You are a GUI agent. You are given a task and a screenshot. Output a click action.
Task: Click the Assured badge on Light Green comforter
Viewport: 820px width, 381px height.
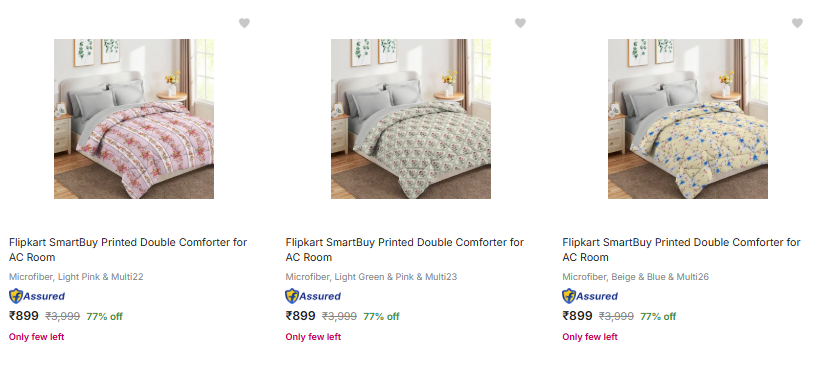[313, 296]
